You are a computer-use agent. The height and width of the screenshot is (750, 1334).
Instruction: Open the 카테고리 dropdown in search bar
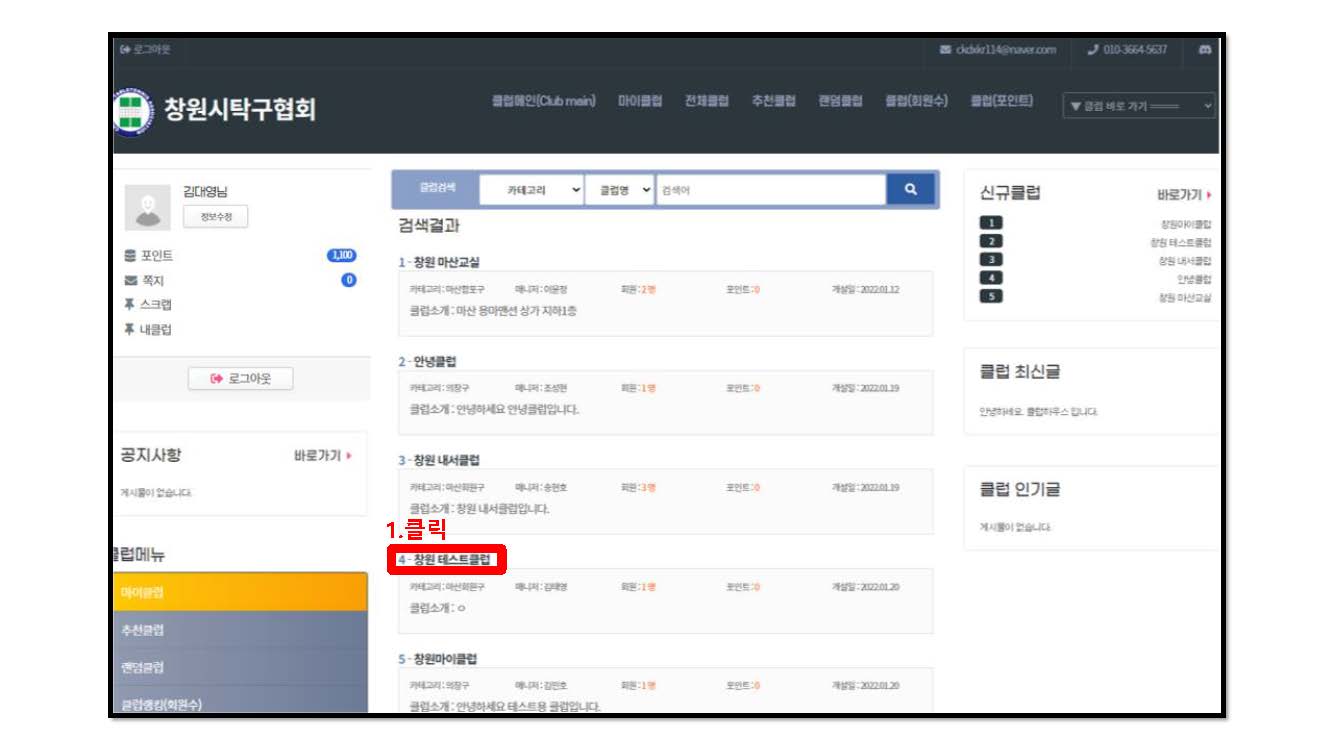click(x=533, y=189)
